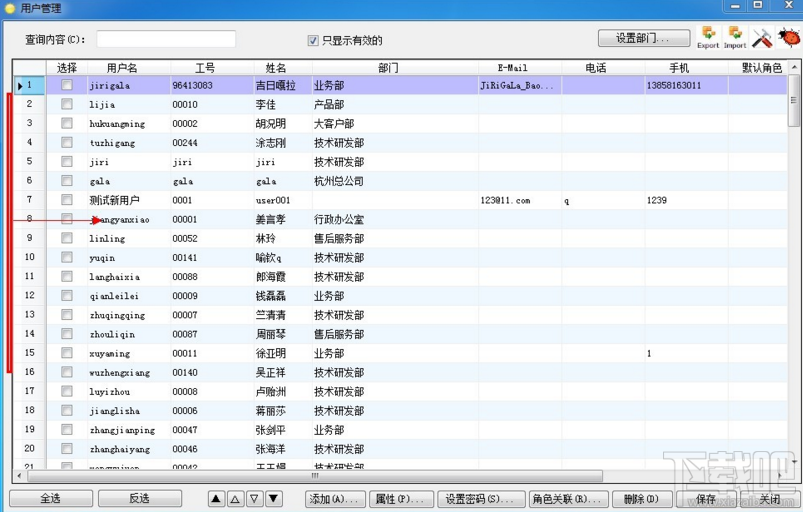Move the record to top with filled up arrow
803x512 pixels.
216,498
